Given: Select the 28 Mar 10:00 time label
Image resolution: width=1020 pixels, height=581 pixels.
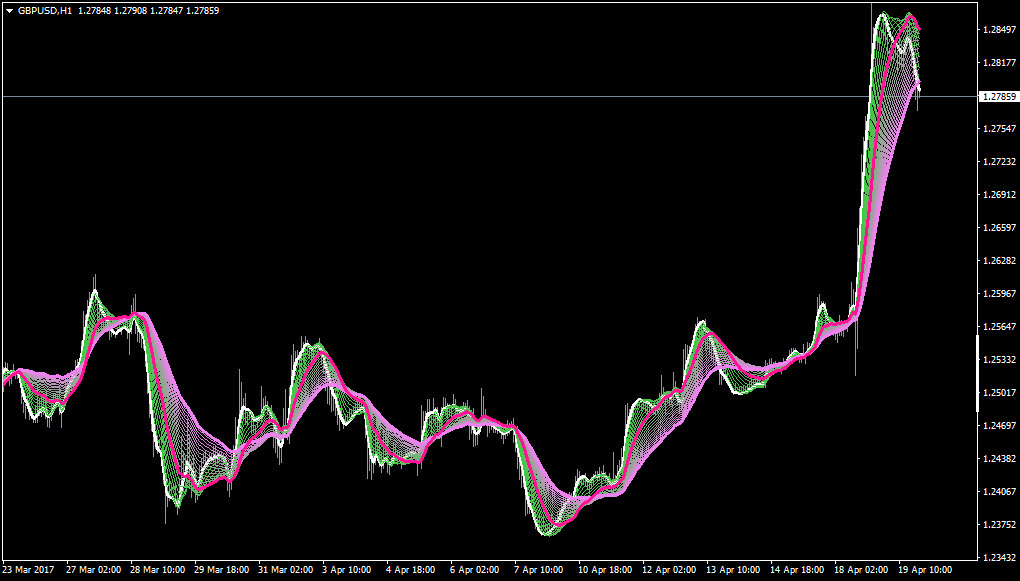Looking at the screenshot, I should tap(157, 570).
